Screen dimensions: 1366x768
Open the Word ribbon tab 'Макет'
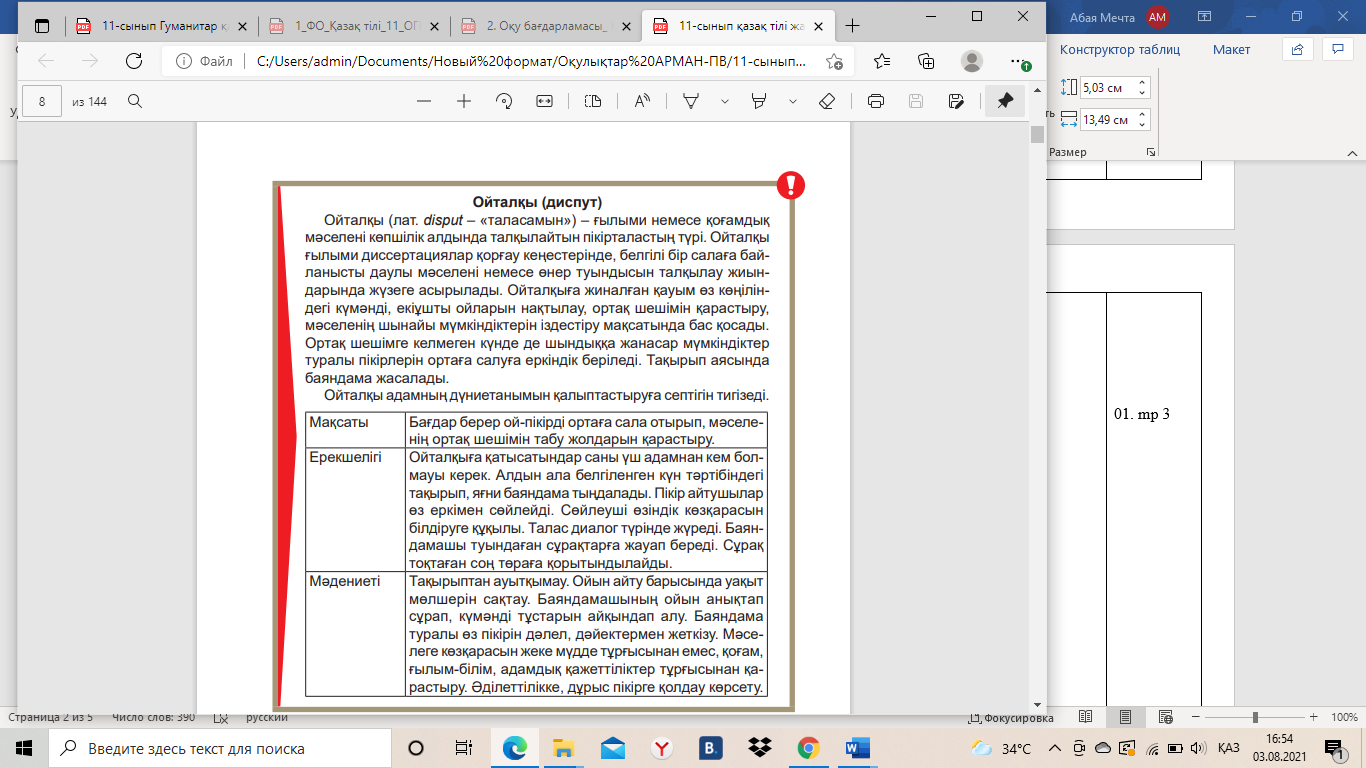(x=1231, y=49)
